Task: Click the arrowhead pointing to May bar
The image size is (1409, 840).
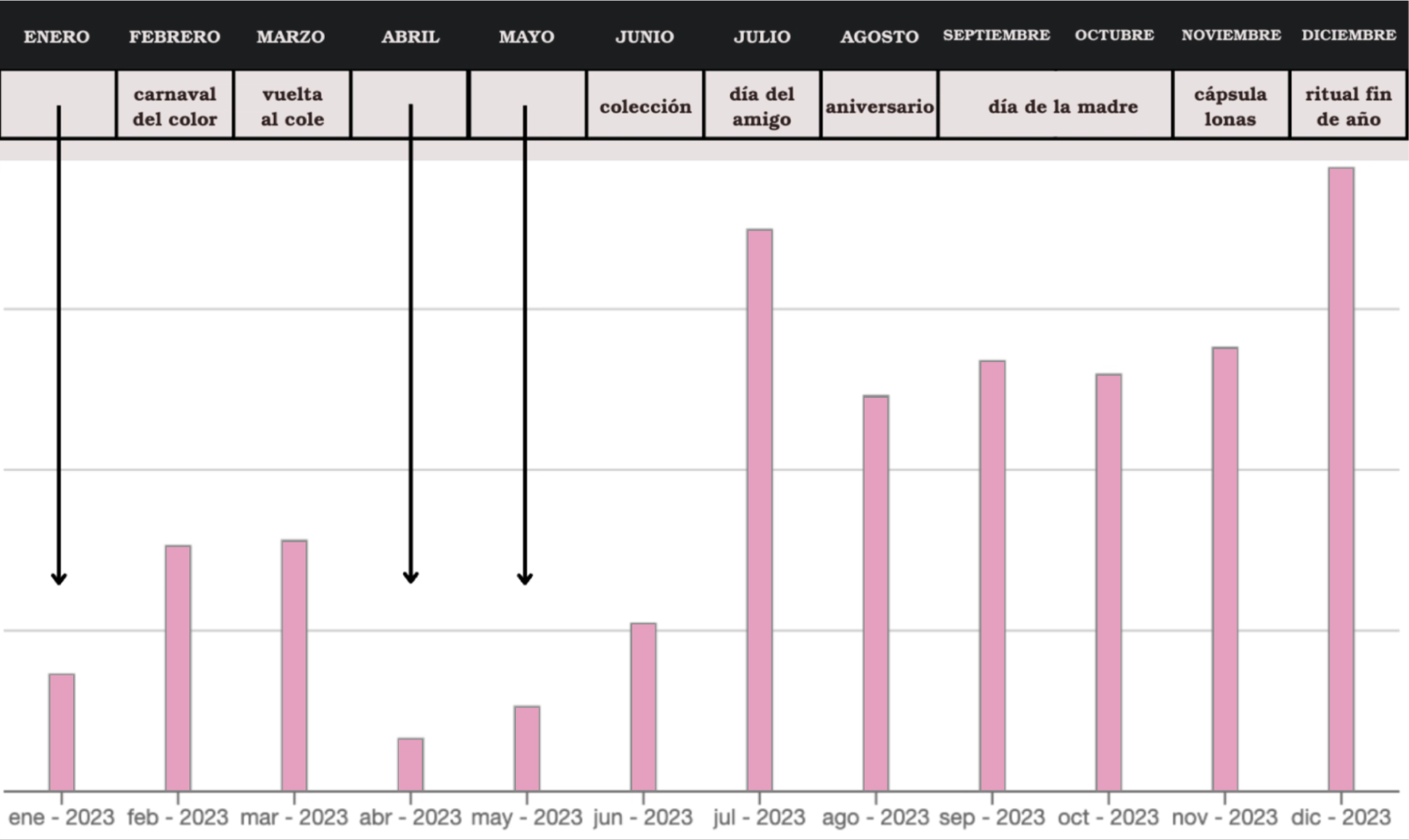Action: 525,578
